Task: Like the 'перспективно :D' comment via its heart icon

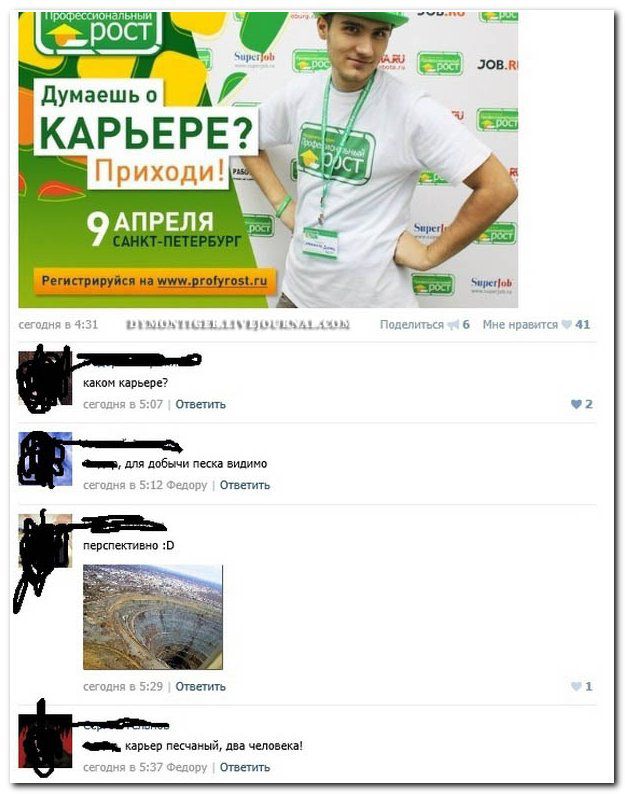Action: click(576, 686)
